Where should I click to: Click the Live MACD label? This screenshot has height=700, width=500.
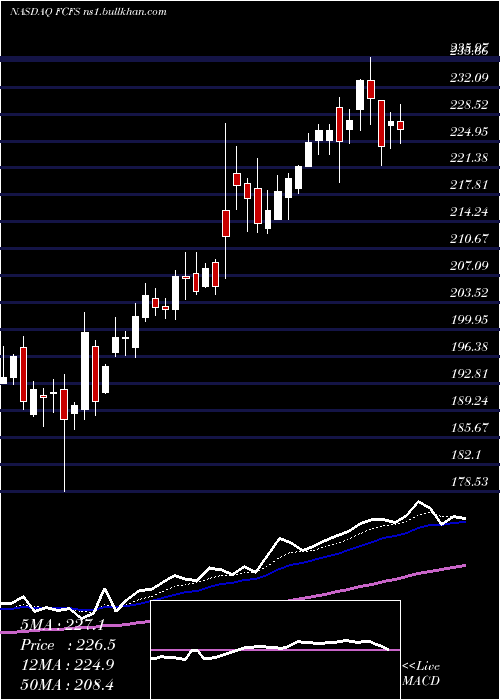click(421, 673)
